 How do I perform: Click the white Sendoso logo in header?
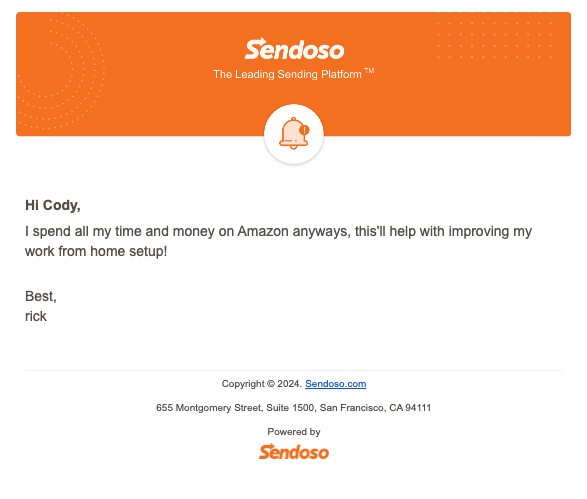(294, 49)
